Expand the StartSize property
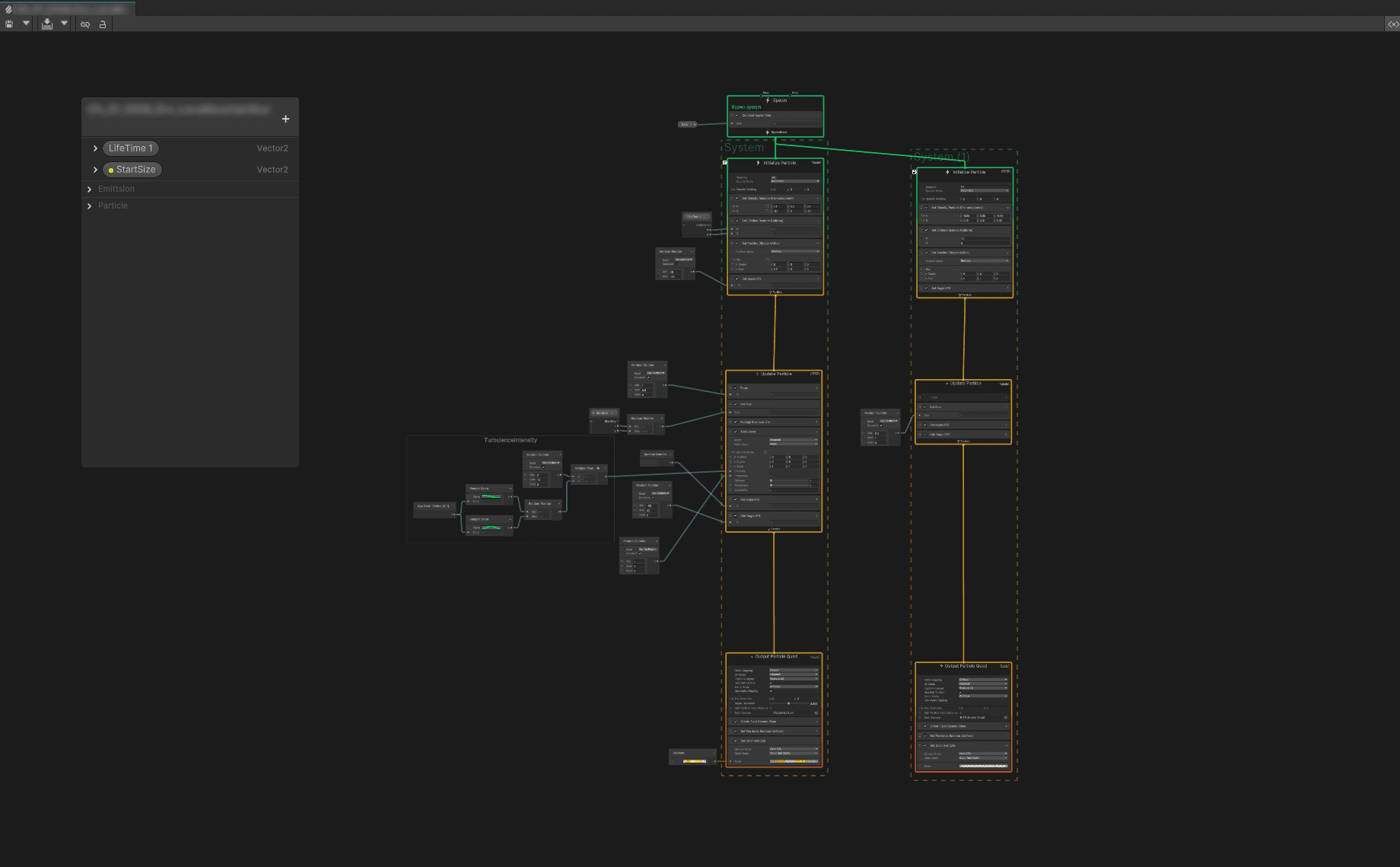The height and width of the screenshot is (867, 1400). 95,170
